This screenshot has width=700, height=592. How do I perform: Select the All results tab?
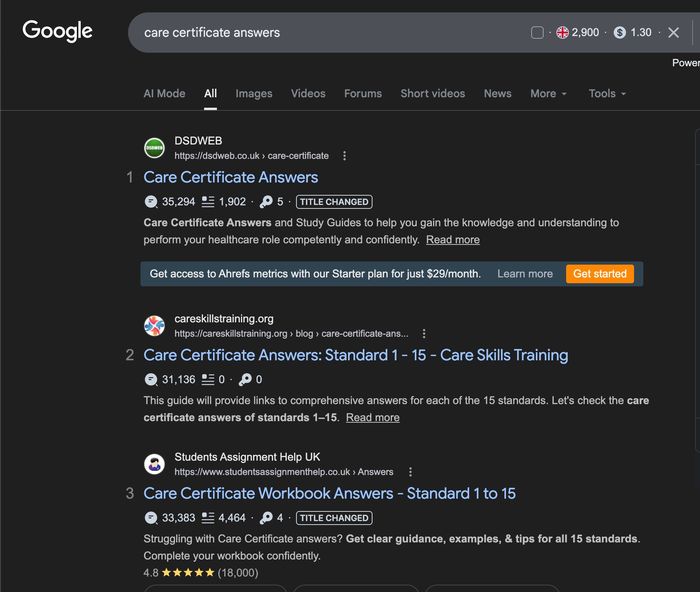click(x=210, y=94)
